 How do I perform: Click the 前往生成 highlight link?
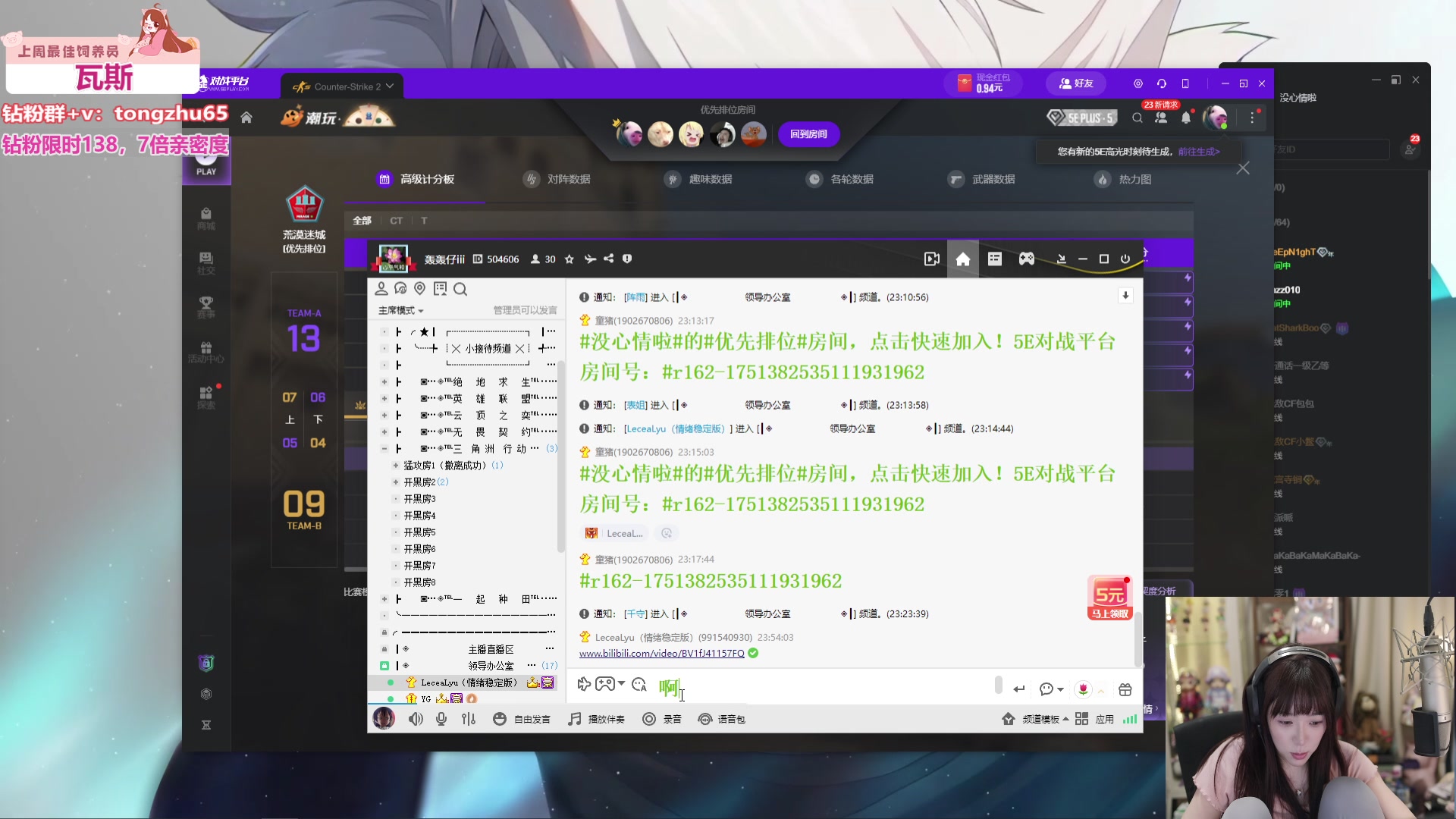coord(1199,152)
